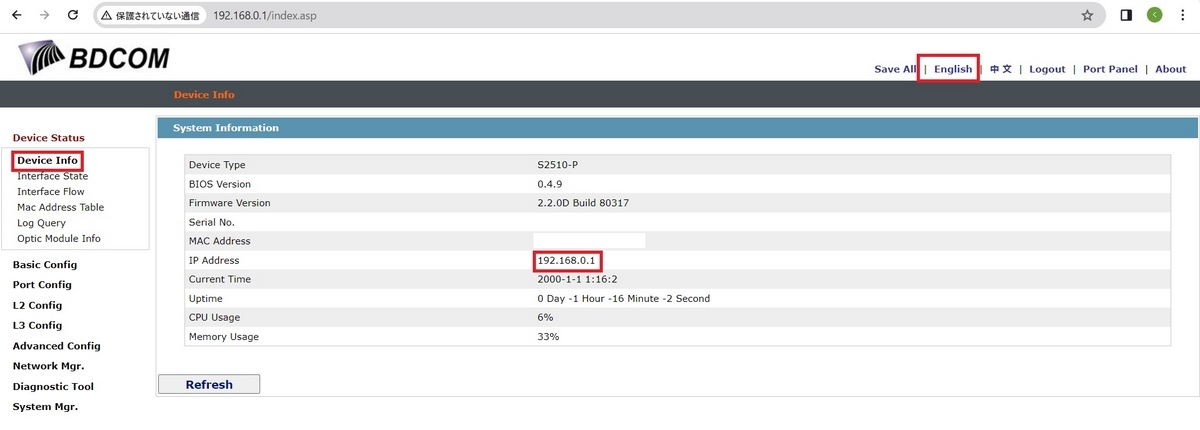Open the Chrome three-dot menu
The image size is (1200, 430).
click(1183, 16)
